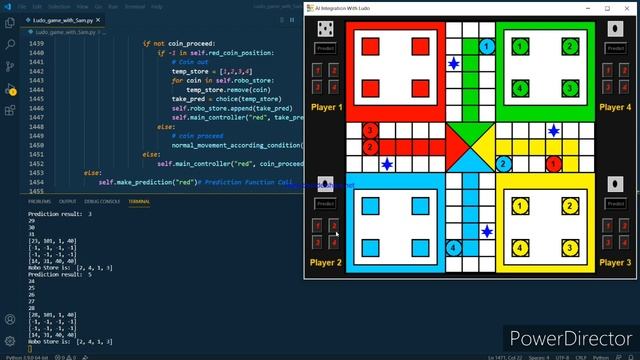Click green coin 3 in green home

tap(570, 88)
